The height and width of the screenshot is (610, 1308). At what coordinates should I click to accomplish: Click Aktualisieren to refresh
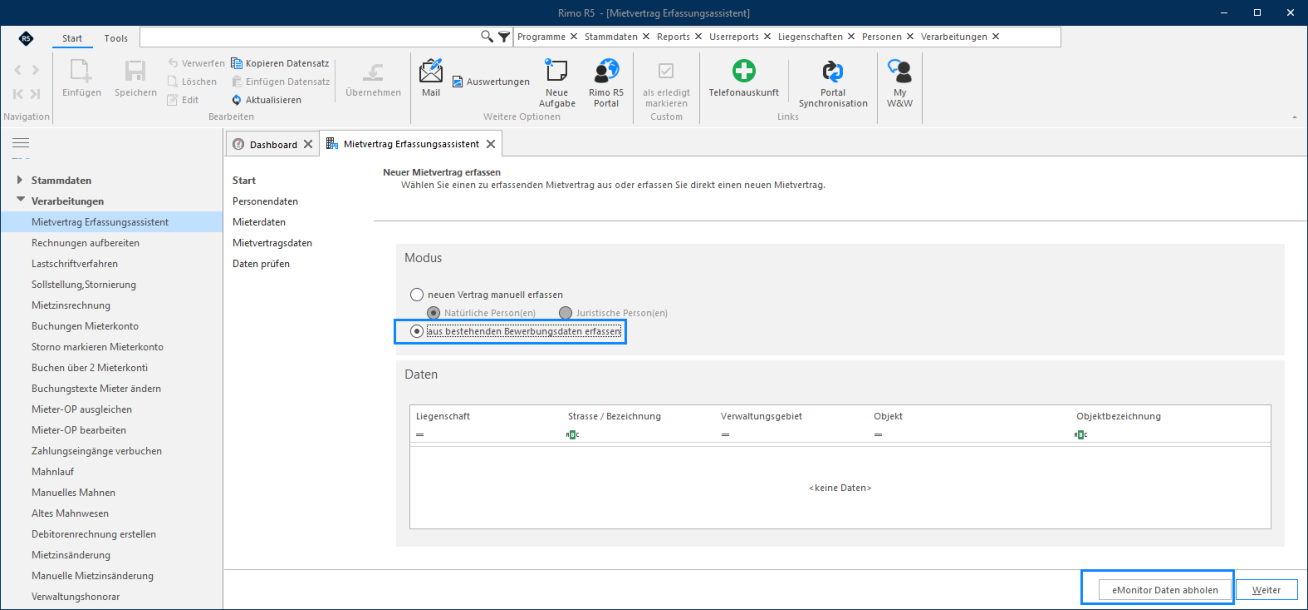(x=266, y=100)
